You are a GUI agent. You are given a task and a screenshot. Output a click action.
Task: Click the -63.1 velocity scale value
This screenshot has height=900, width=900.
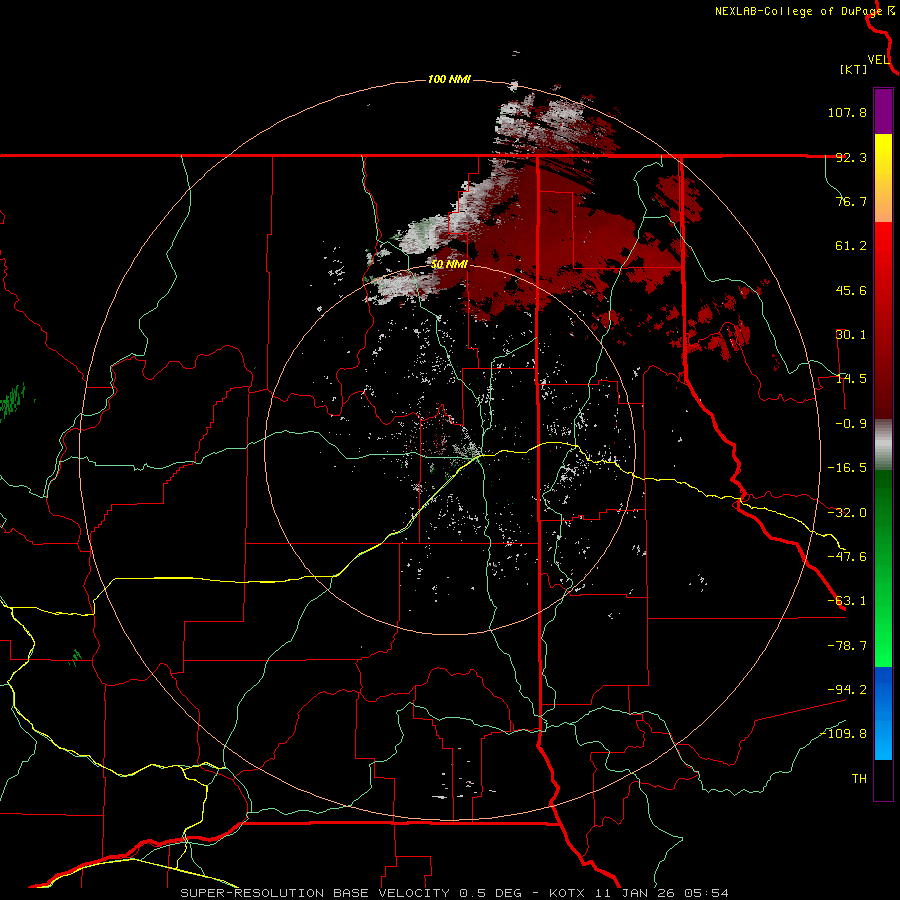click(x=847, y=601)
